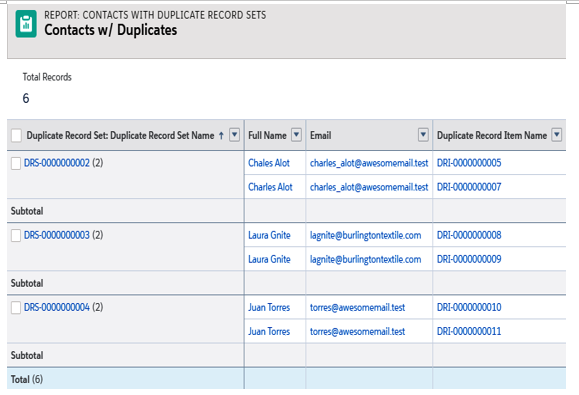Click the lagnite email in row DRI-0000000008

tap(365, 235)
